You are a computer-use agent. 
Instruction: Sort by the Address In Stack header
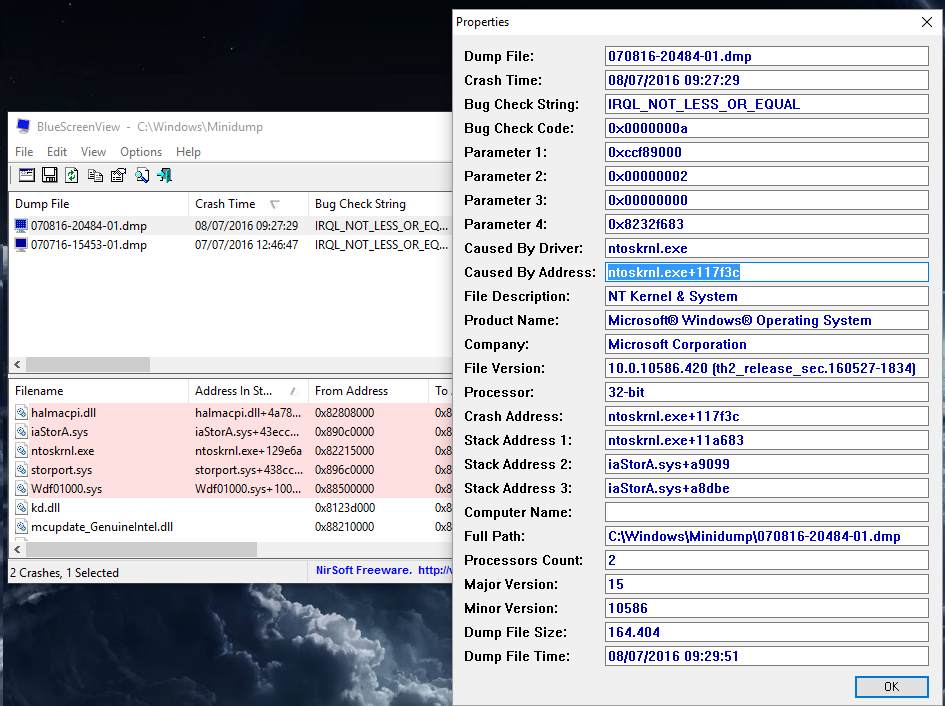pyautogui.click(x=248, y=391)
